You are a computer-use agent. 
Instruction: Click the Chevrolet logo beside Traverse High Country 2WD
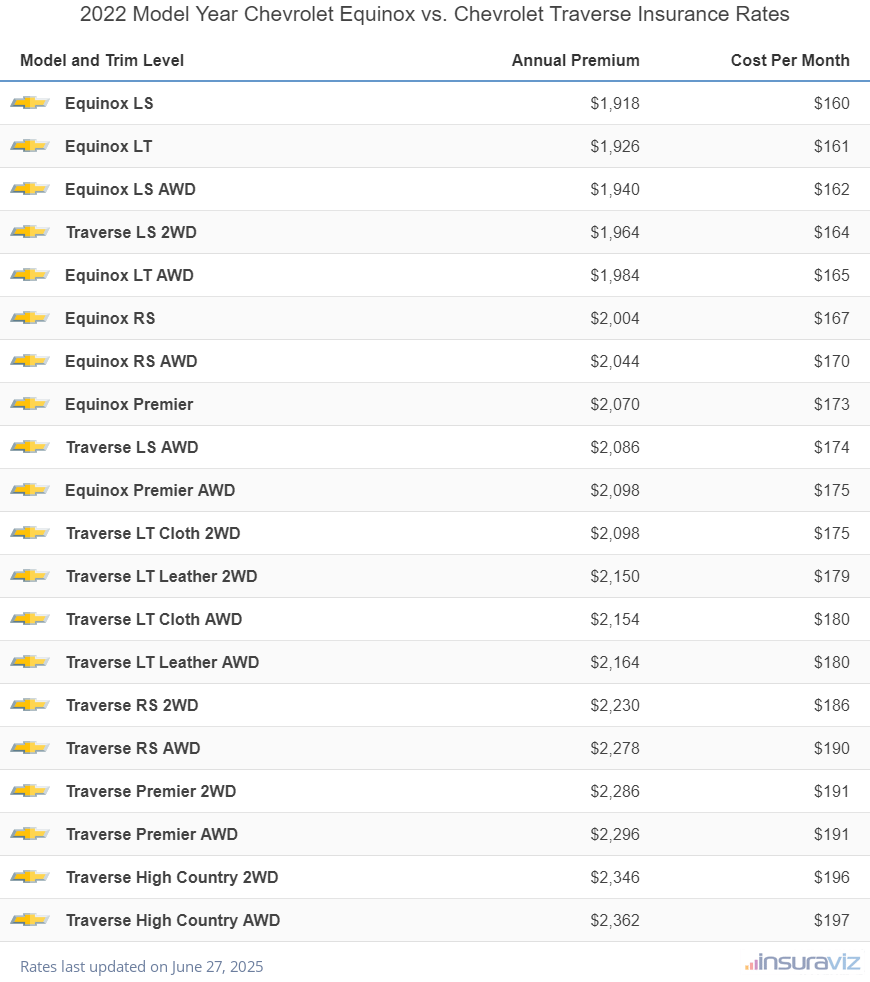(x=29, y=877)
